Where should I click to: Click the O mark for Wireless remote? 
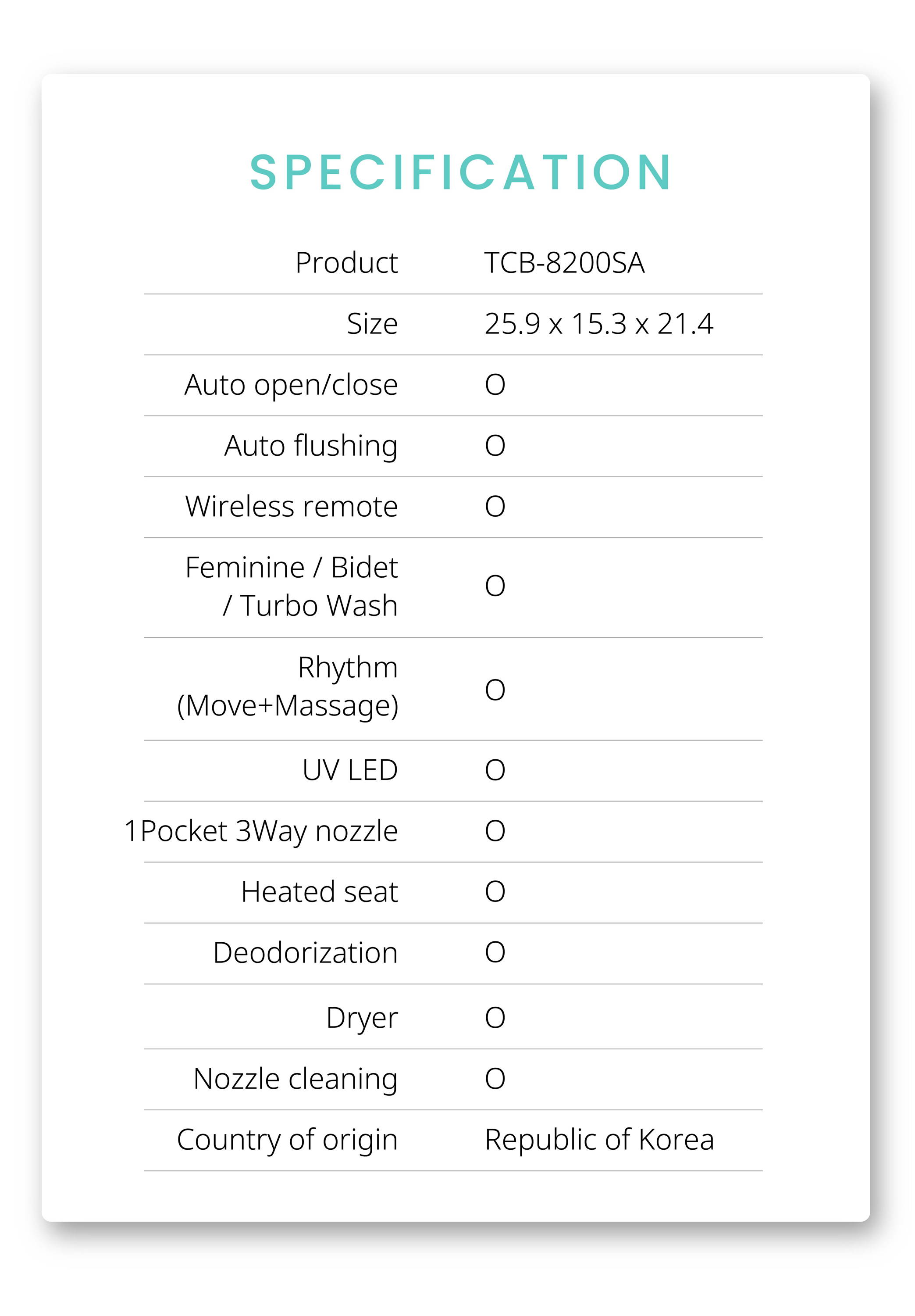pyautogui.click(x=495, y=506)
